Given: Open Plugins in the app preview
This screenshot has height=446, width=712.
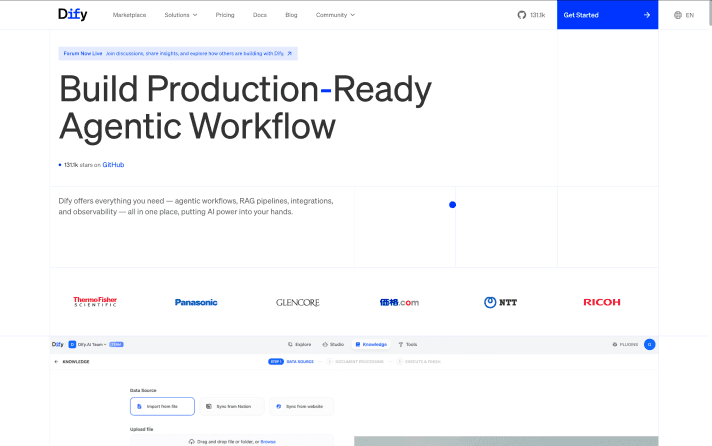Looking at the screenshot, I should [x=625, y=345].
